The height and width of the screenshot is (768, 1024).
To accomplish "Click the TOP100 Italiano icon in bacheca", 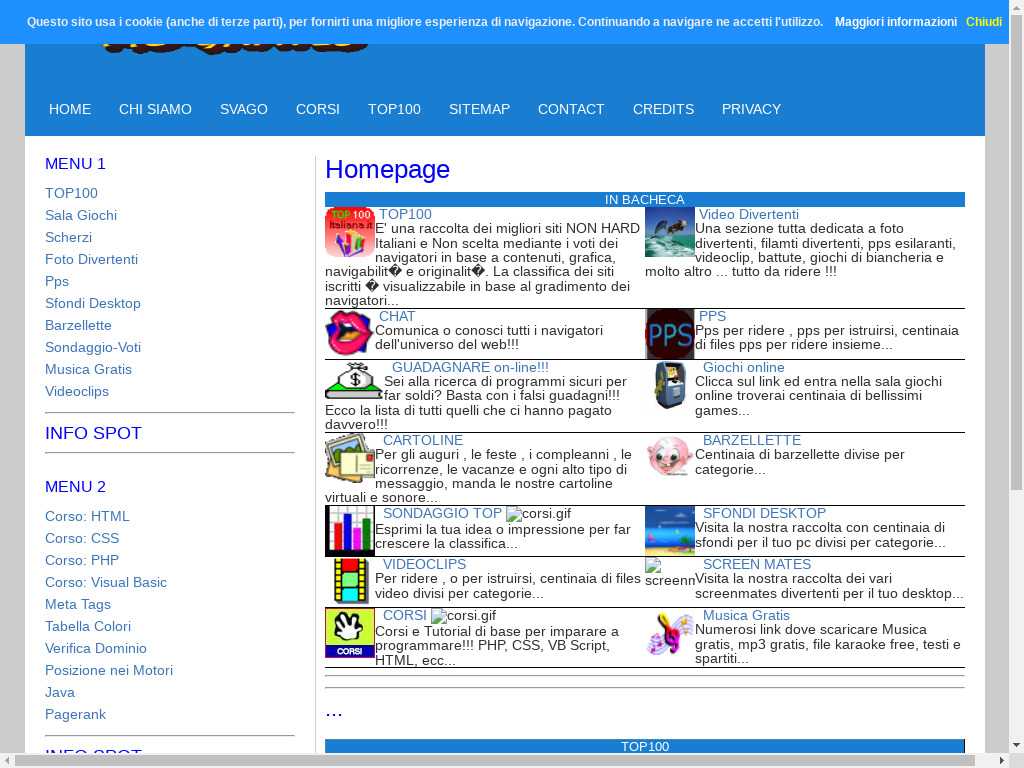I will 349,232.
